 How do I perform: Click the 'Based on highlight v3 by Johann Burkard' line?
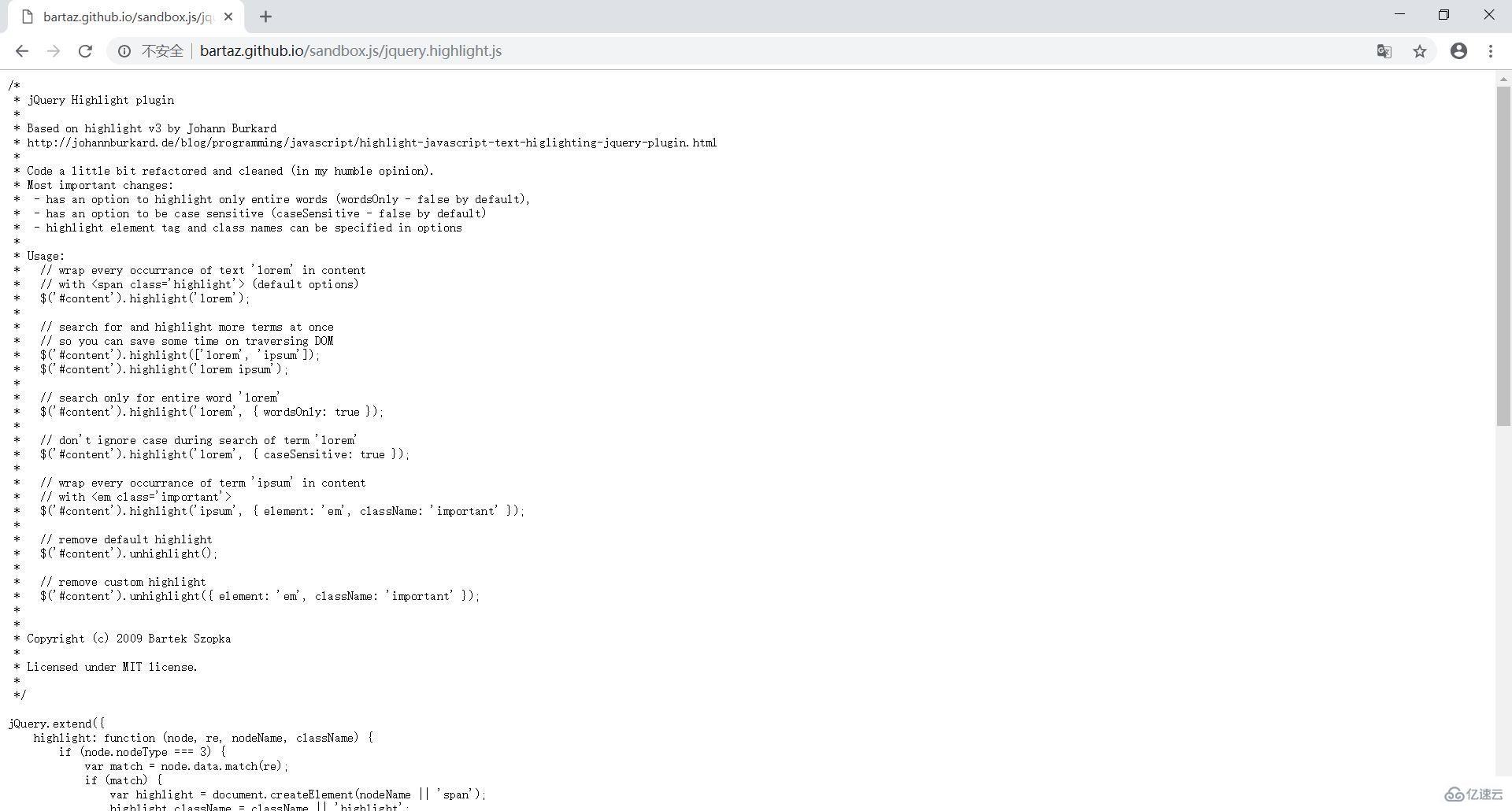152,128
